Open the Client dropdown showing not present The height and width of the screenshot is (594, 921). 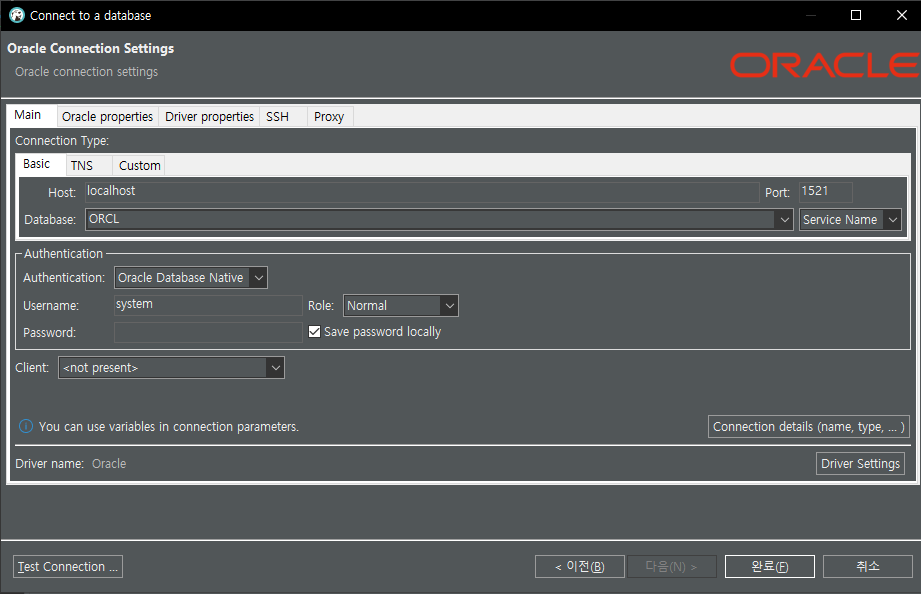[171, 368]
